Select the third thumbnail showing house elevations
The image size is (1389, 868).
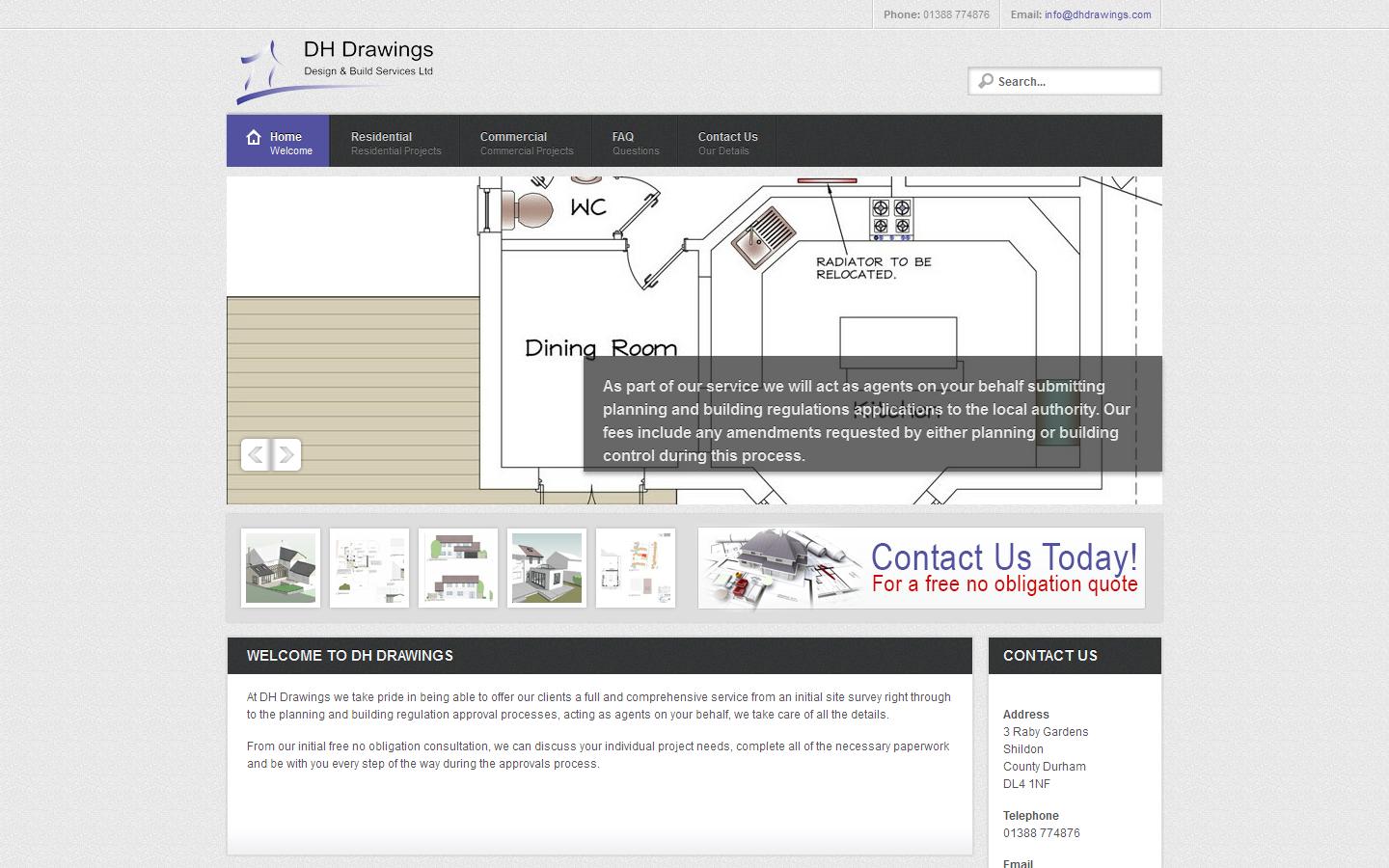click(458, 568)
